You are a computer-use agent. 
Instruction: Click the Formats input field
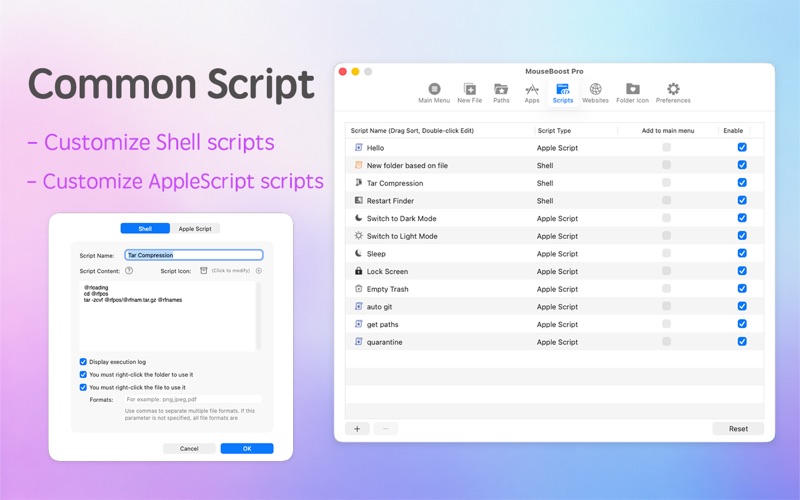pos(193,399)
